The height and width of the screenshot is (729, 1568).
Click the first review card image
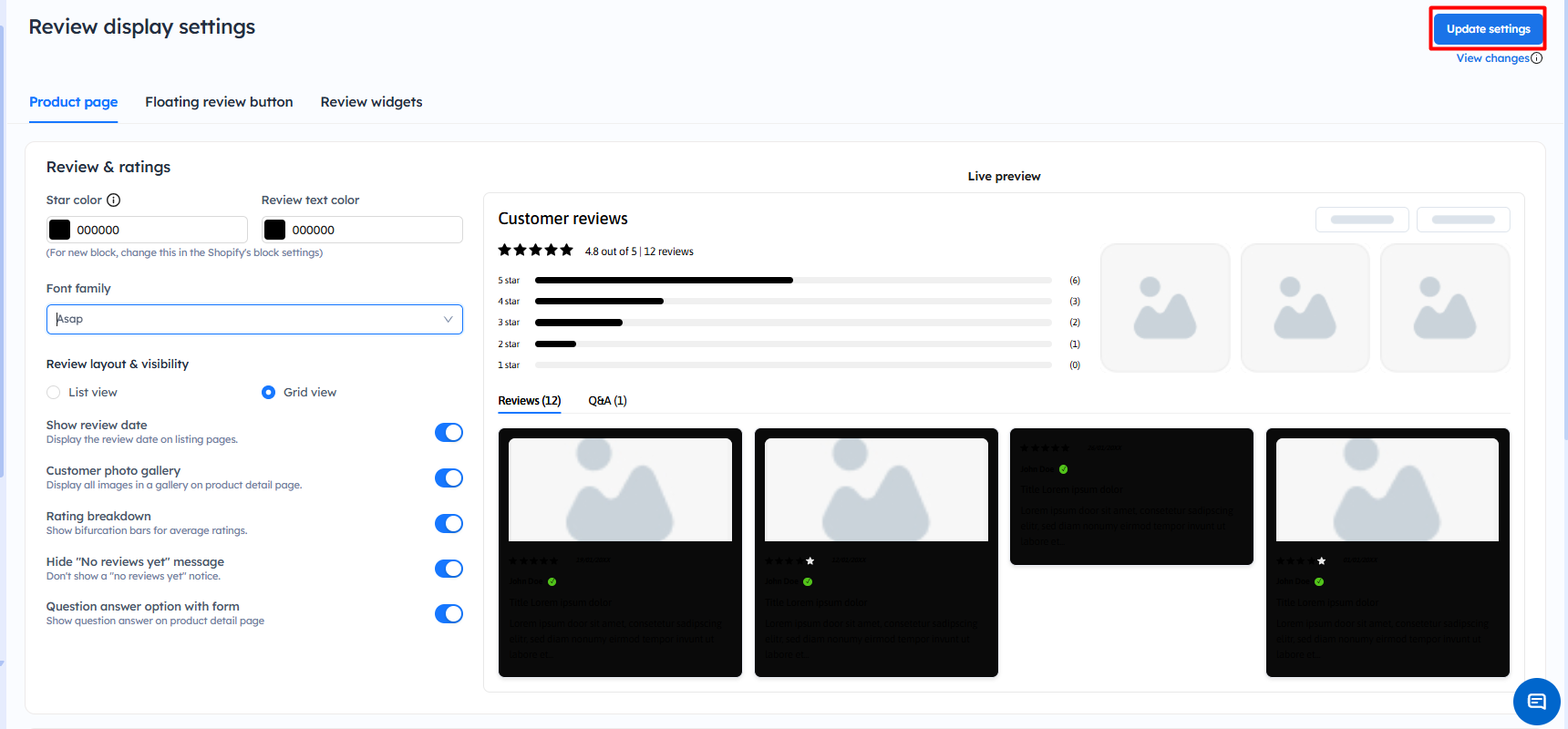620,490
